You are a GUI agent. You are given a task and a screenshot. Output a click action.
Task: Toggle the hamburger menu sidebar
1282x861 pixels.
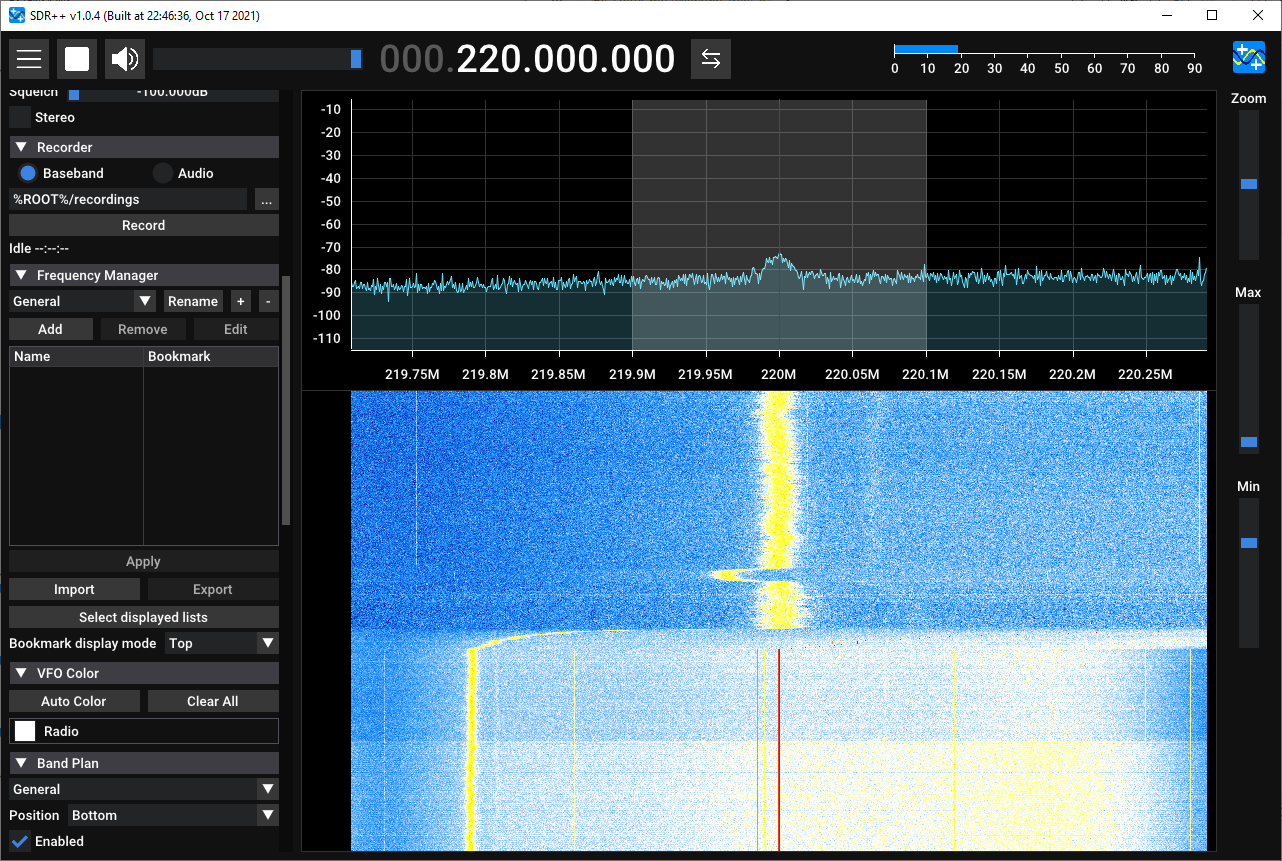[29, 59]
